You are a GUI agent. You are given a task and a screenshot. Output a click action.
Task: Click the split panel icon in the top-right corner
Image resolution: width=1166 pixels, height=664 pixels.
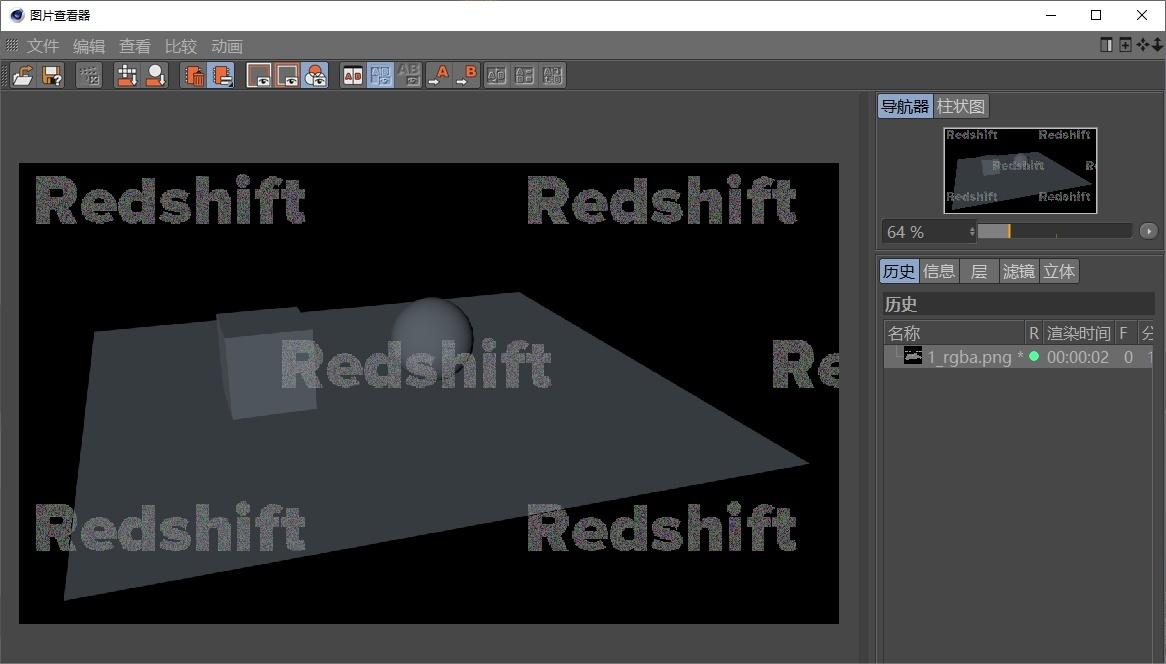1107,45
